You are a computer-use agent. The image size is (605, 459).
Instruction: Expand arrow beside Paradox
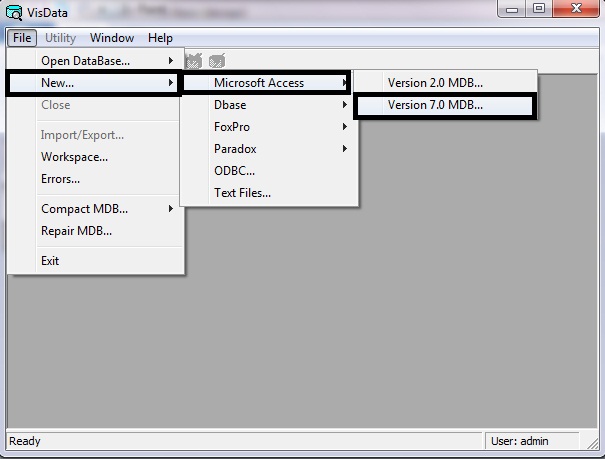tap(345, 149)
